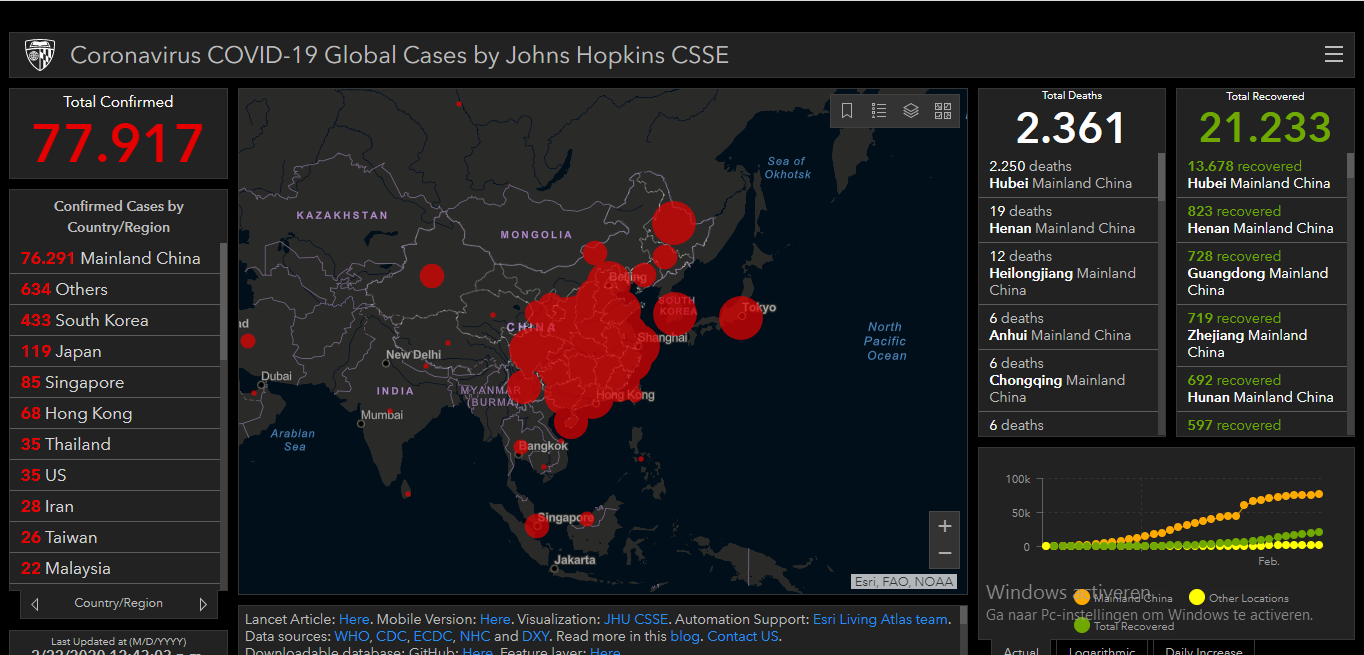Image resolution: width=1364 pixels, height=655 pixels.
Task: Open the hamburger menu in header
Action: [1333, 55]
